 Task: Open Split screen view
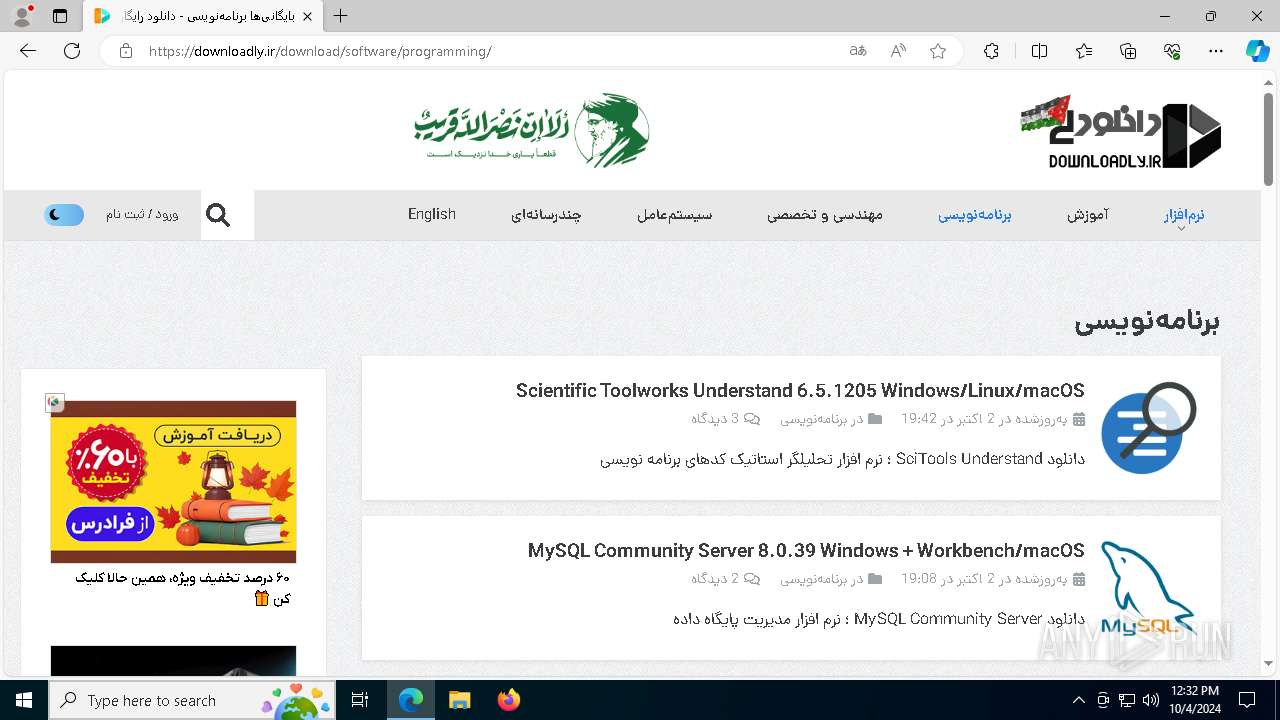click(1039, 51)
